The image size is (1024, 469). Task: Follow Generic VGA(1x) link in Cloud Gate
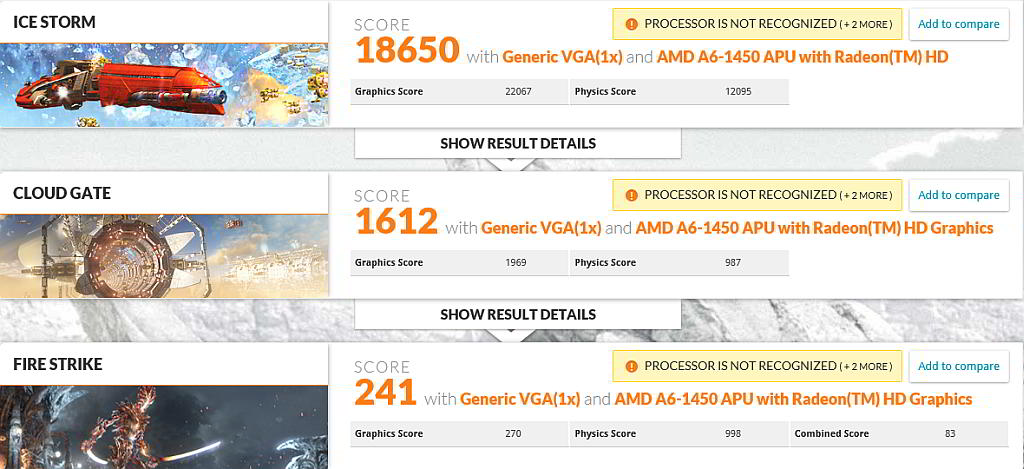[x=541, y=228]
